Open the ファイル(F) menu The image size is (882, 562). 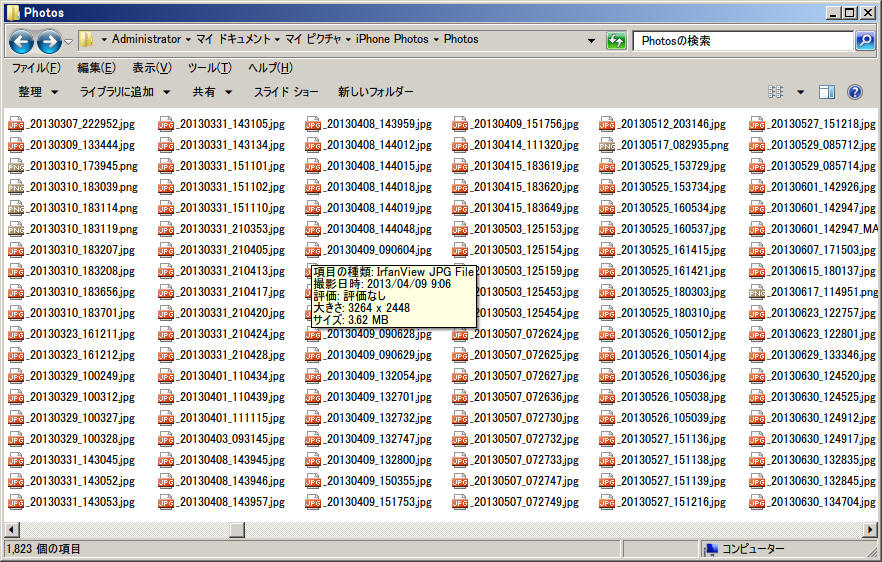36,68
